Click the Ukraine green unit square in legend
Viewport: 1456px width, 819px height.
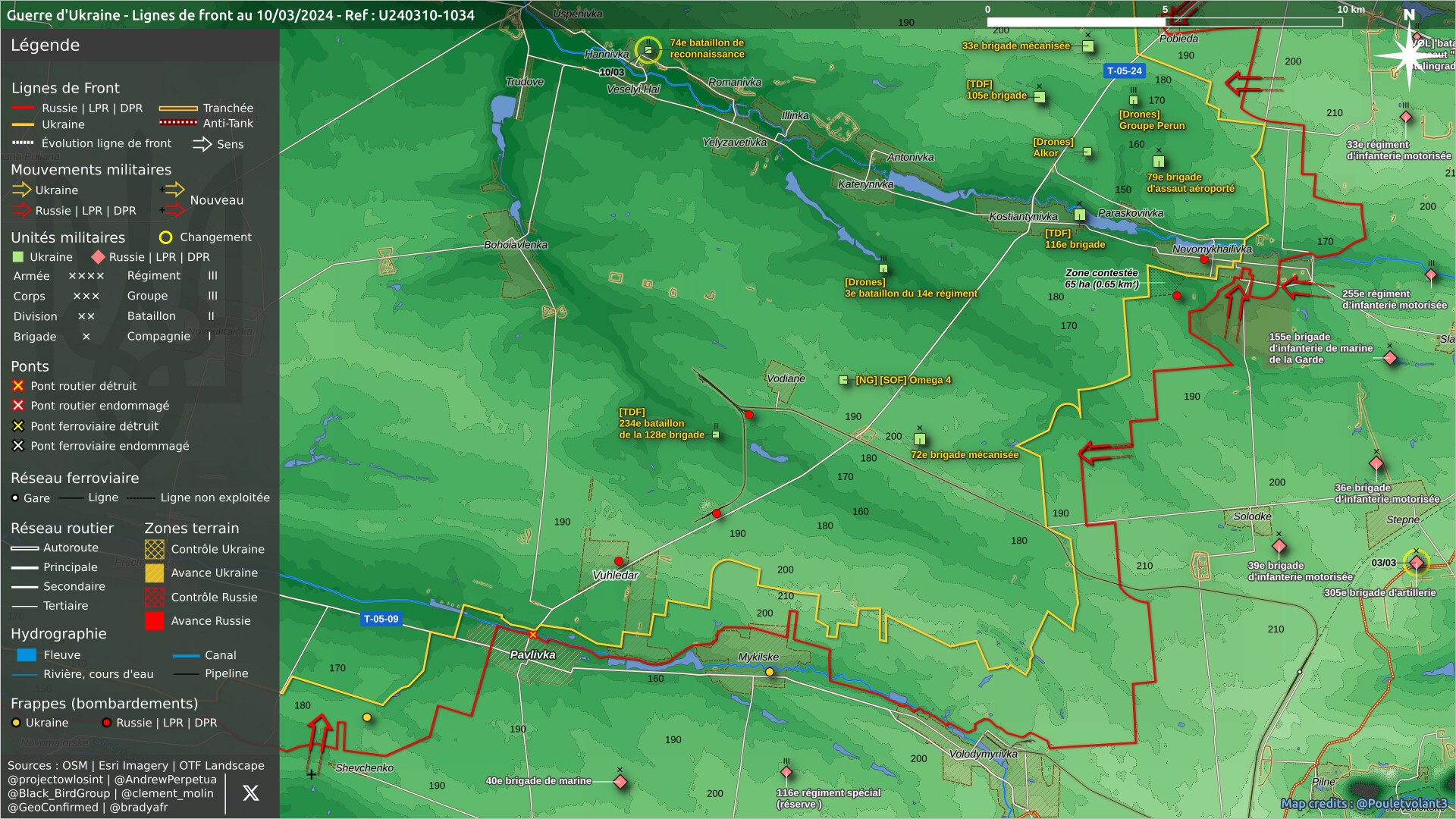(x=18, y=257)
